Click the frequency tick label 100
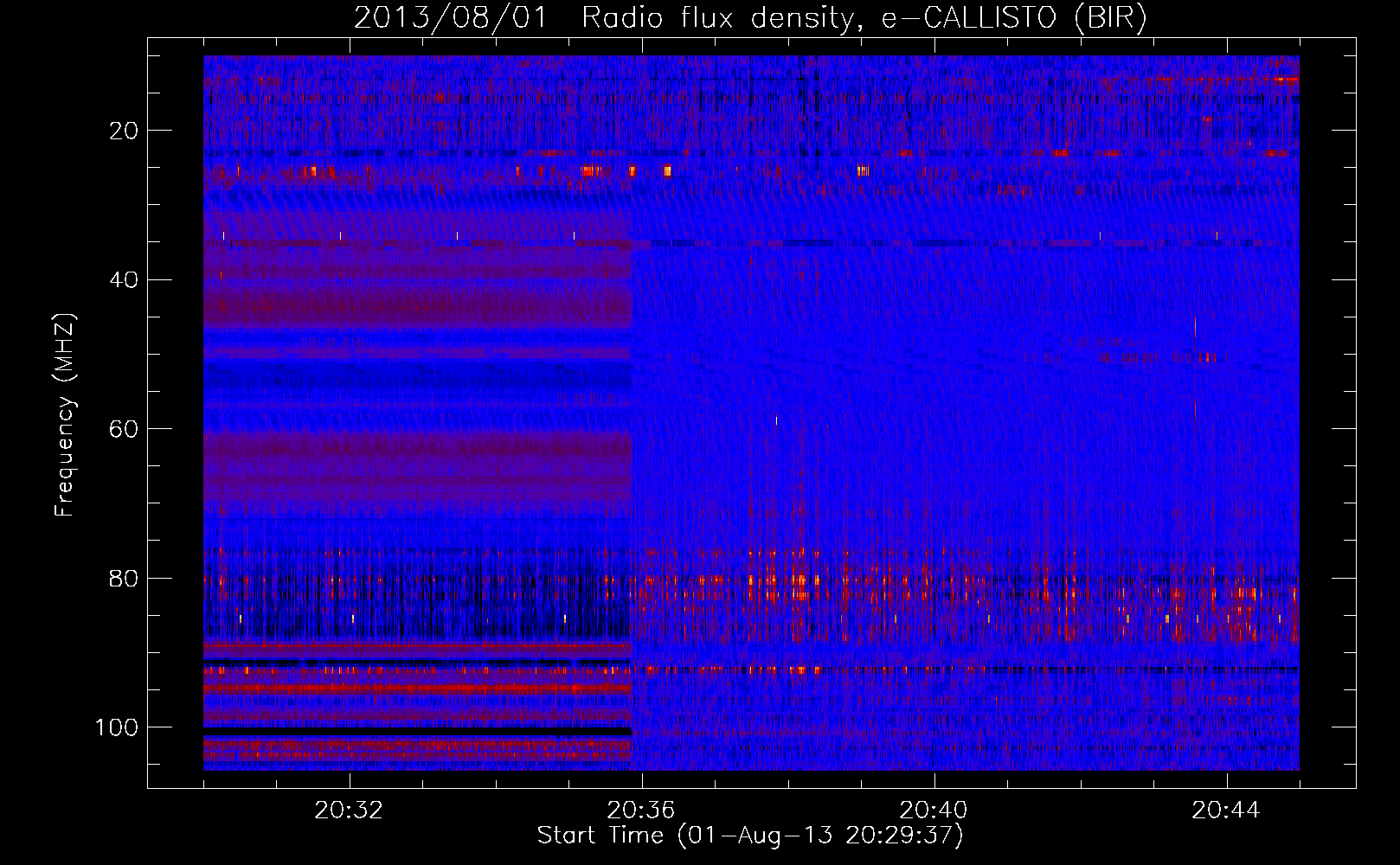 (x=117, y=727)
